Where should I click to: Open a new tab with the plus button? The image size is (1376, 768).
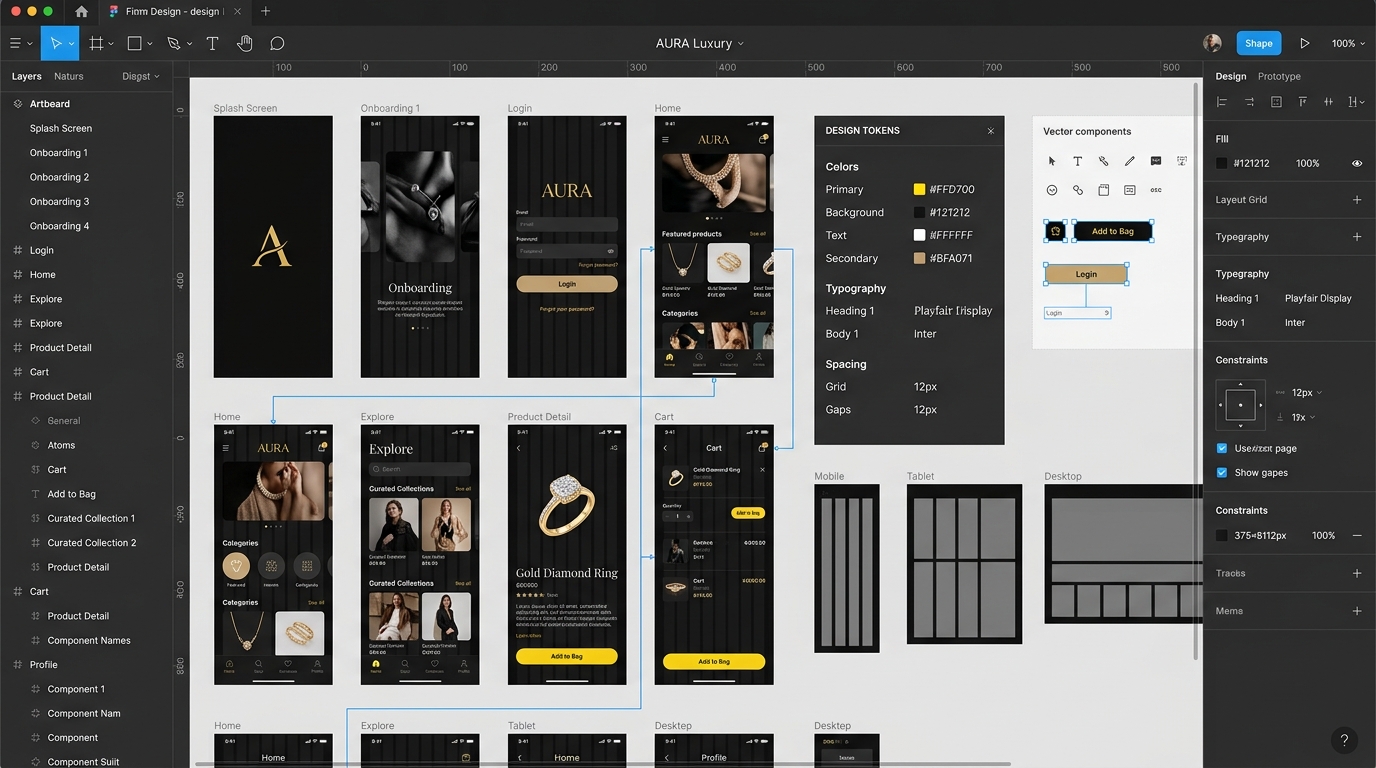tap(265, 11)
